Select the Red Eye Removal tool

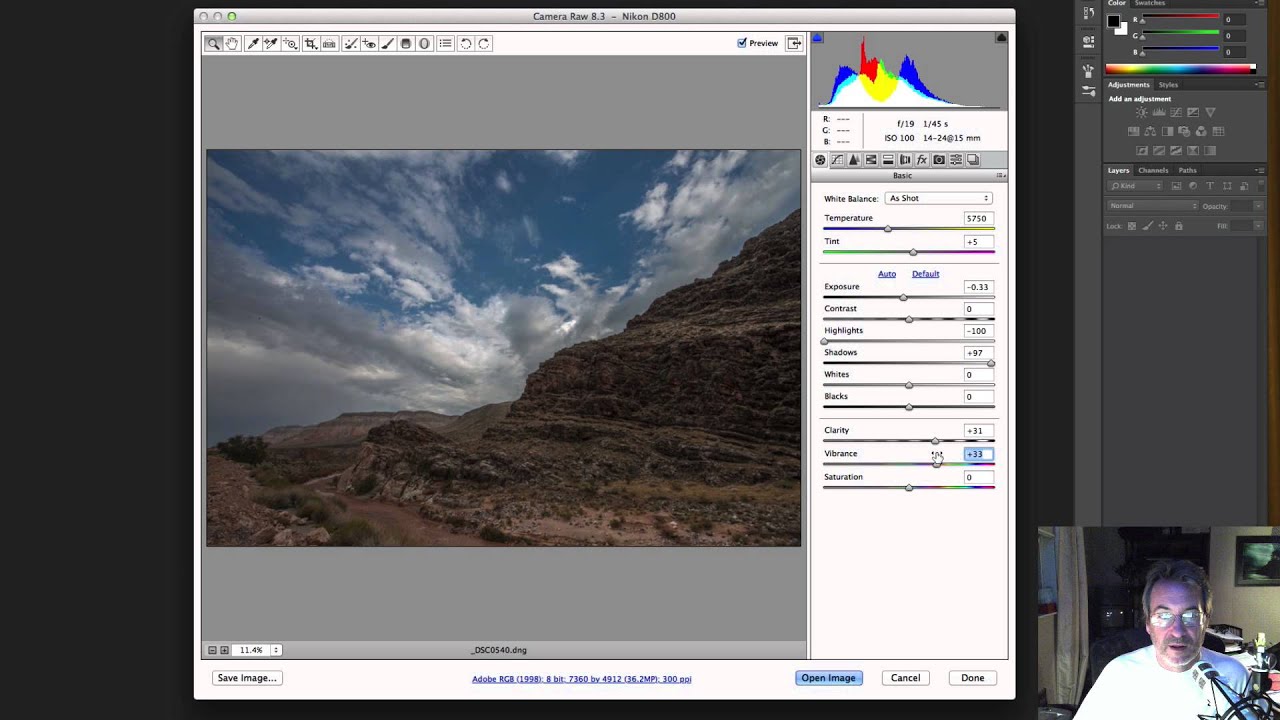(x=369, y=44)
